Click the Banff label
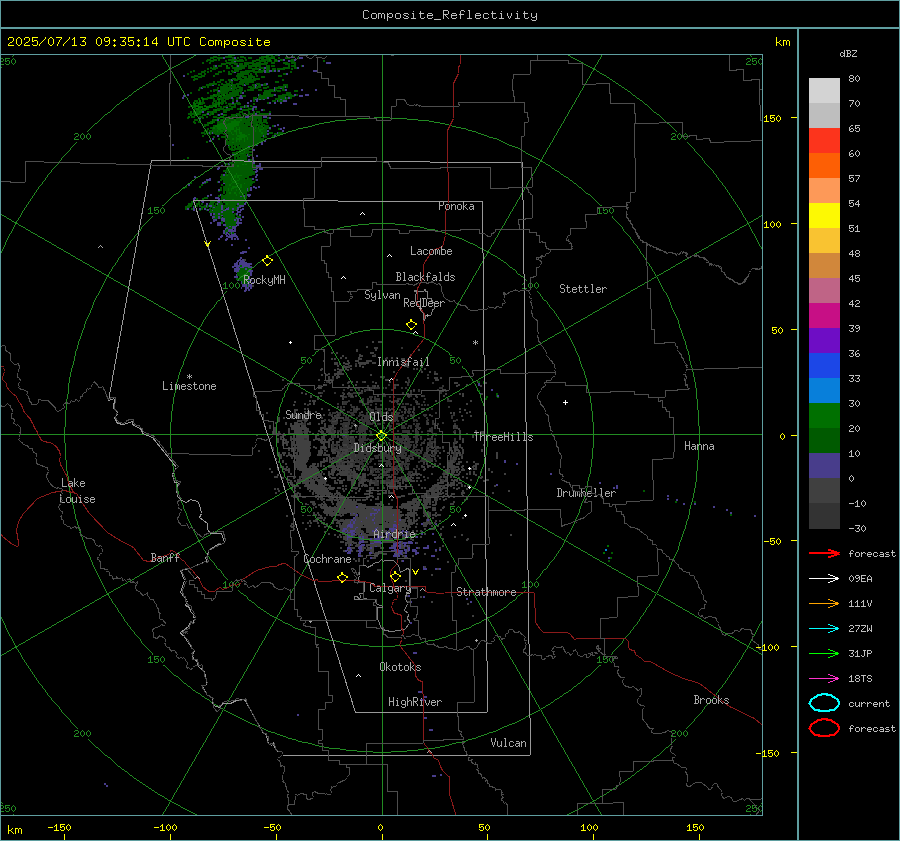 click(x=165, y=557)
